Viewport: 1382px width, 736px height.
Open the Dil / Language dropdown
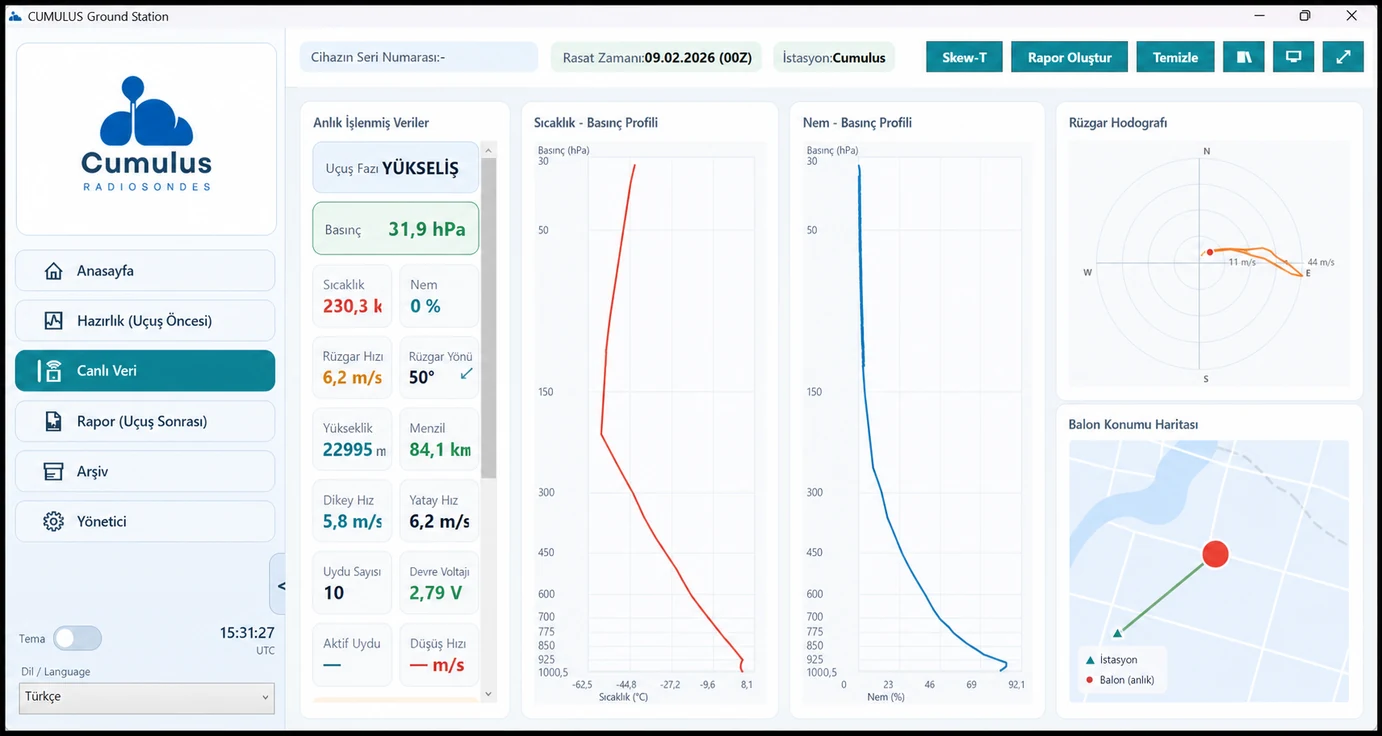coord(146,697)
